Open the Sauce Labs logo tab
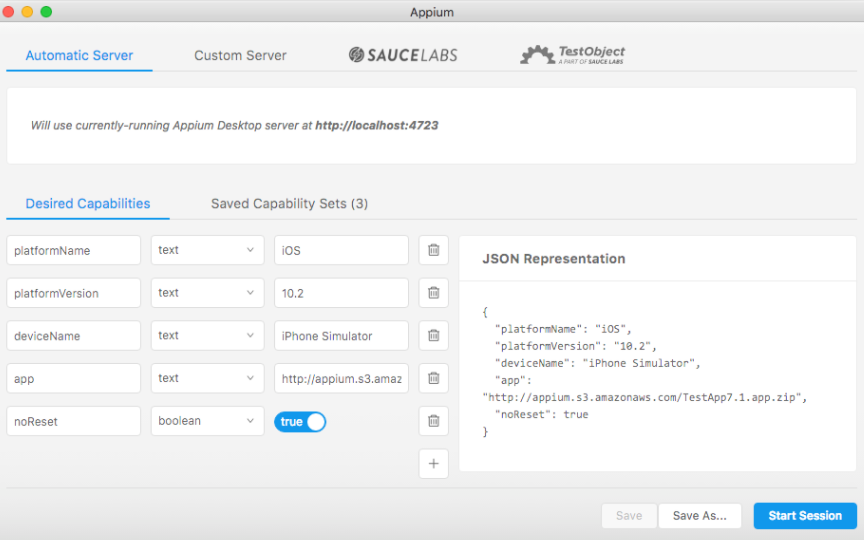 pos(403,55)
